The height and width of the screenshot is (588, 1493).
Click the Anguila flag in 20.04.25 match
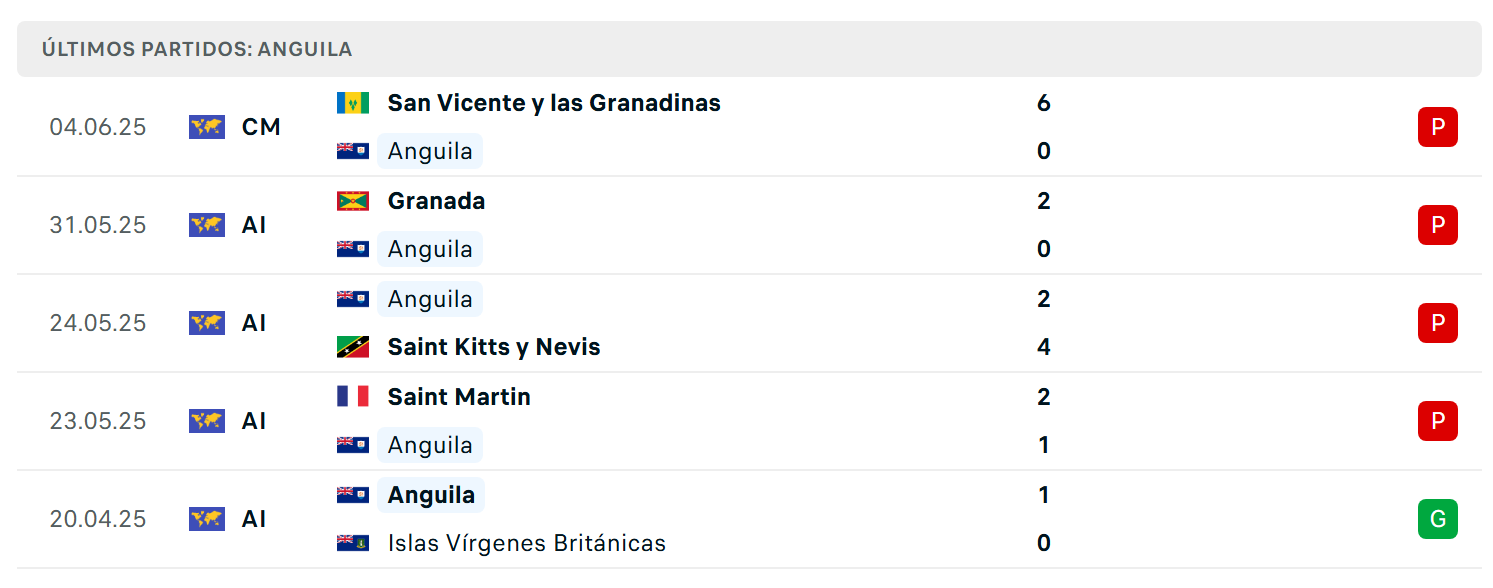click(353, 495)
